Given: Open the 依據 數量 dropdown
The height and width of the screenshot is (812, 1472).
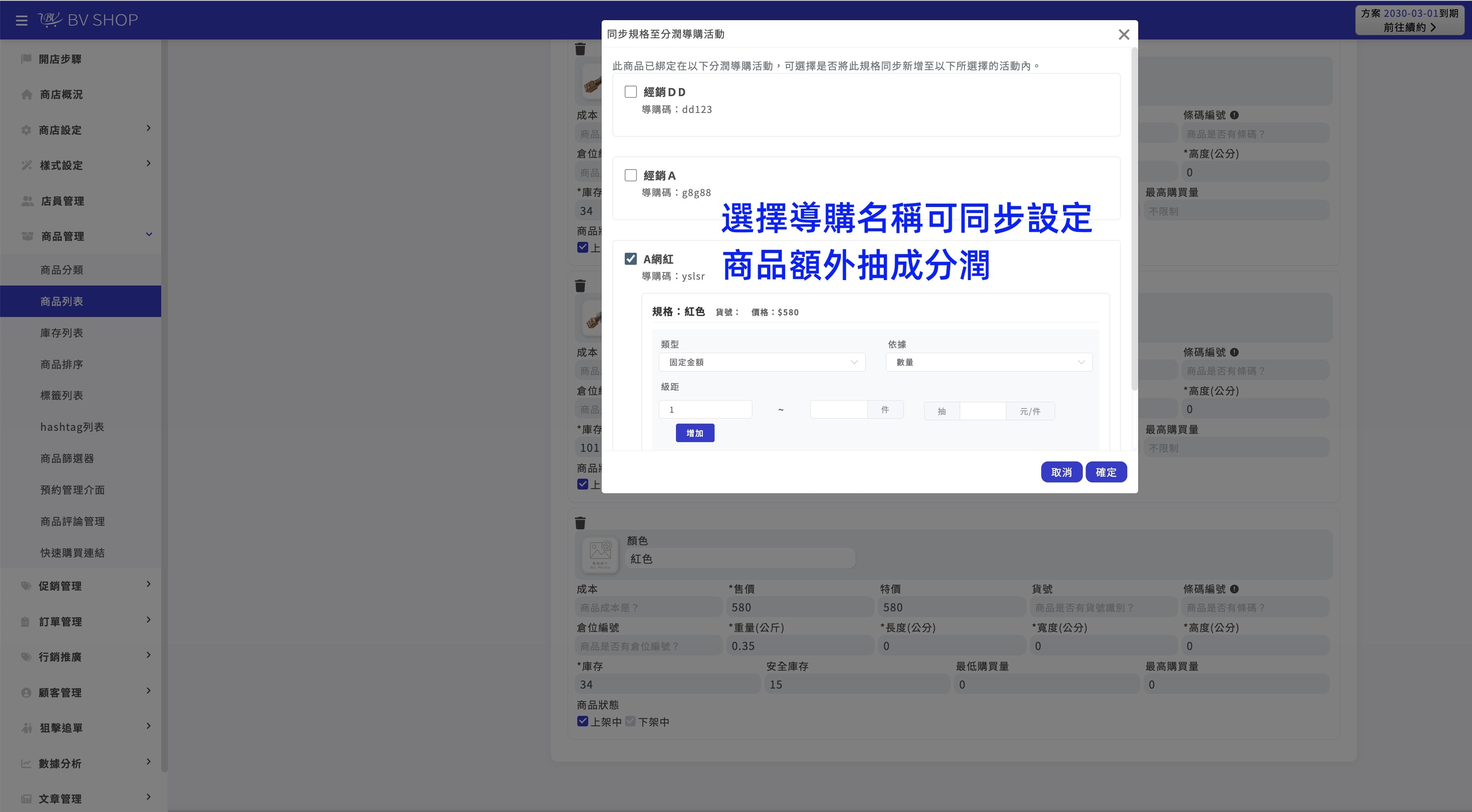Looking at the screenshot, I should (x=989, y=362).
